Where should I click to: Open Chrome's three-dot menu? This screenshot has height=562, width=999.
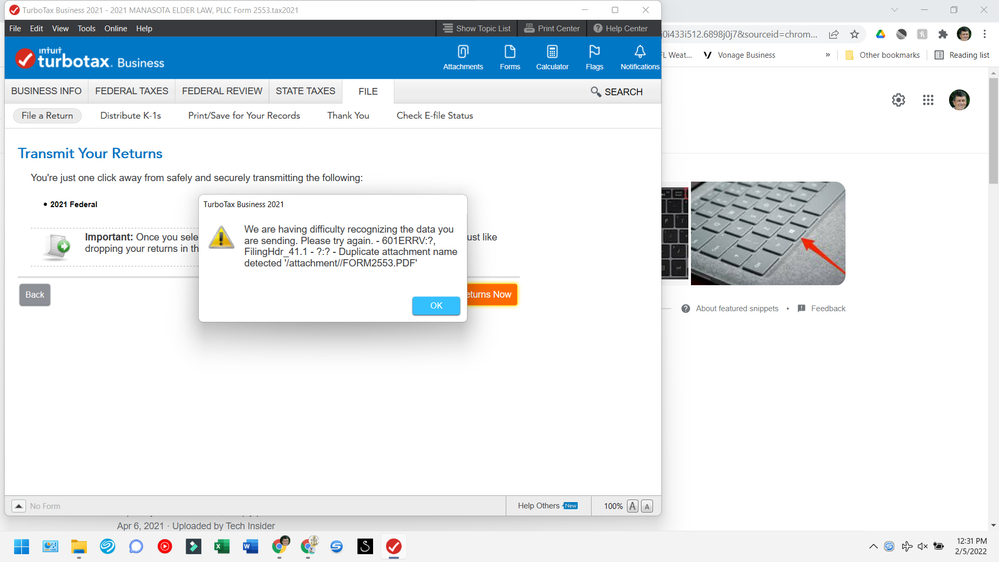[985, 34]
